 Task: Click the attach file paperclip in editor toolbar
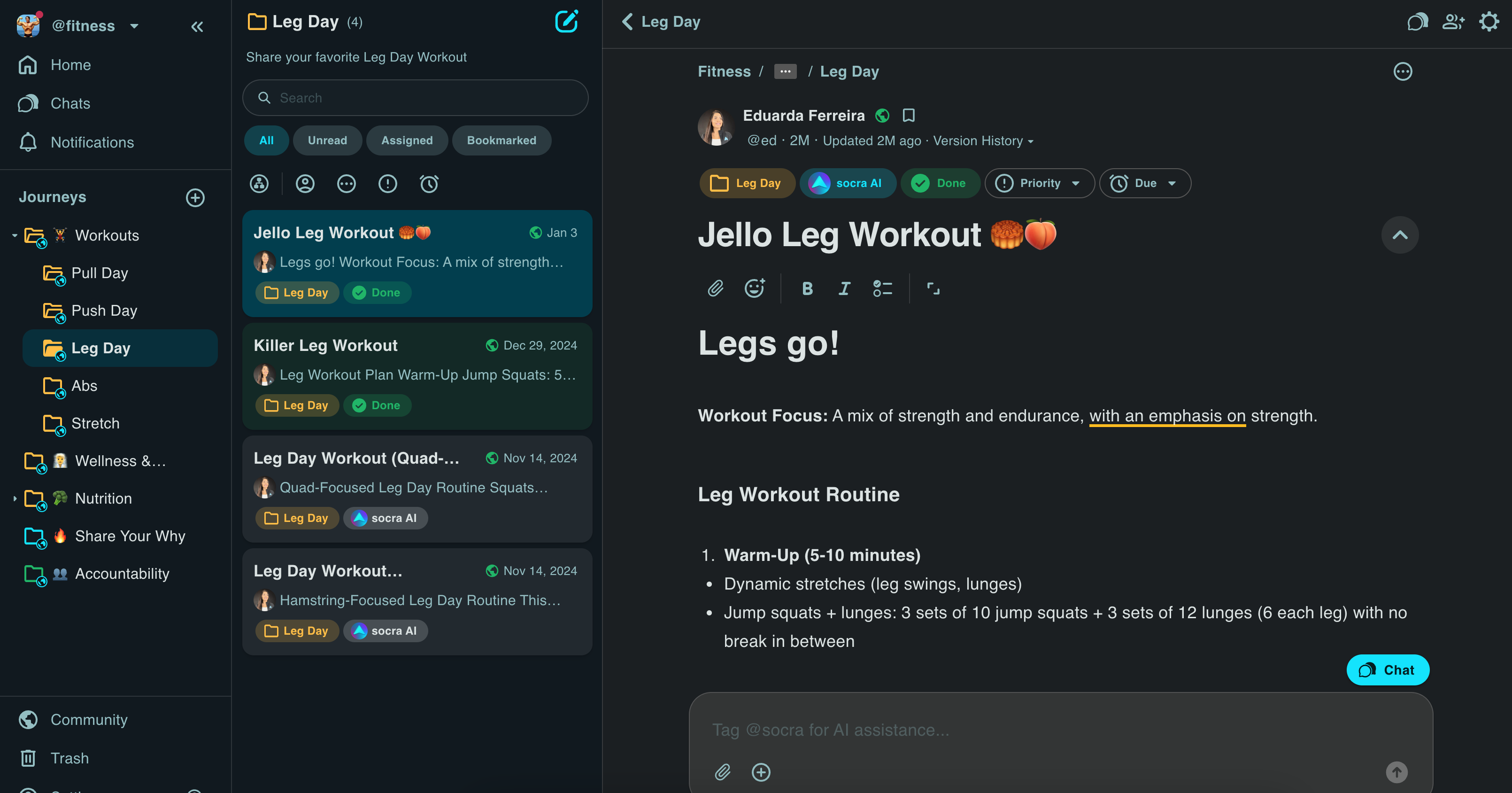click(x=716, y=288)
